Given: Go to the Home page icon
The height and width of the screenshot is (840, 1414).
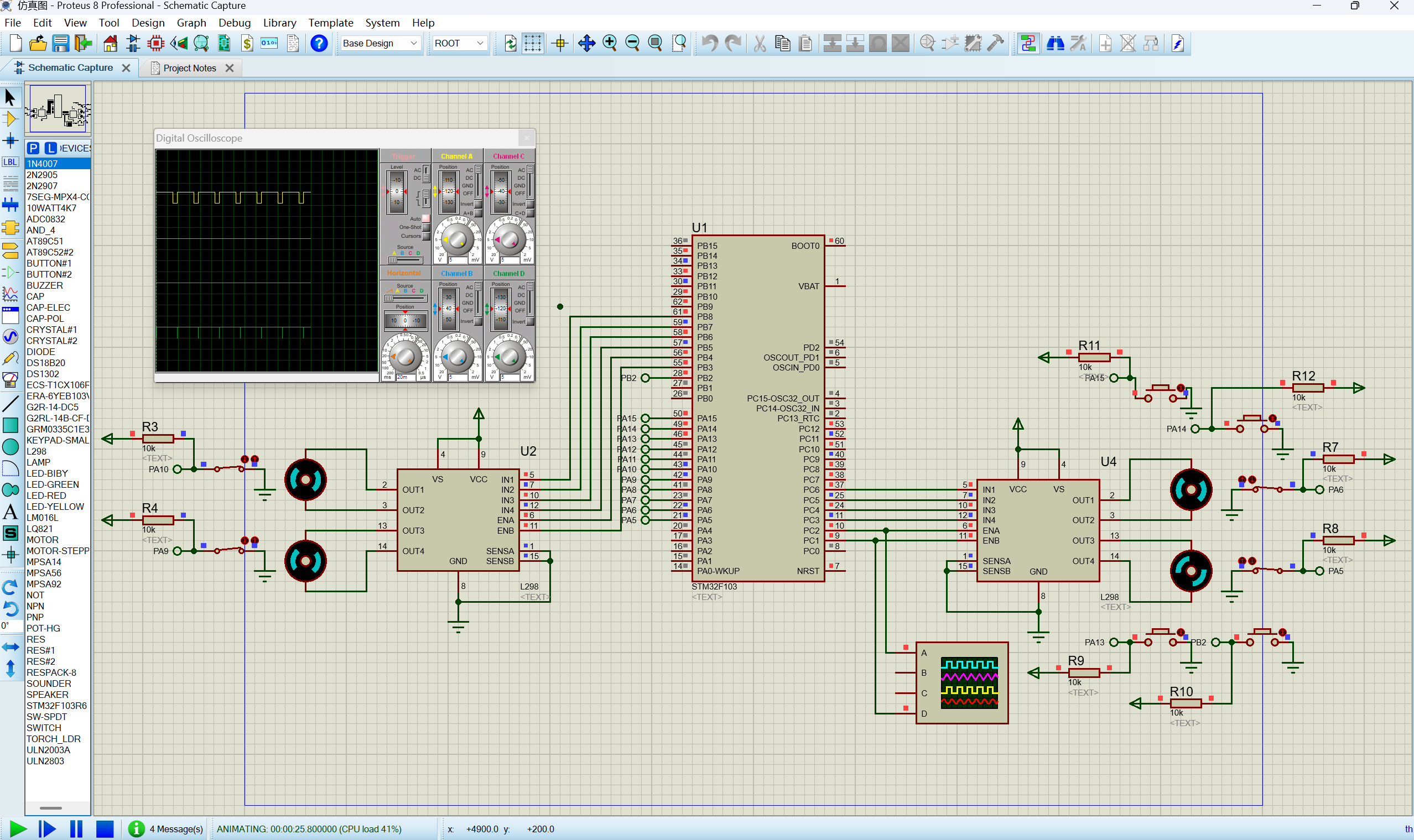Looking at the screenshot, I should click(x=111, y=44).
